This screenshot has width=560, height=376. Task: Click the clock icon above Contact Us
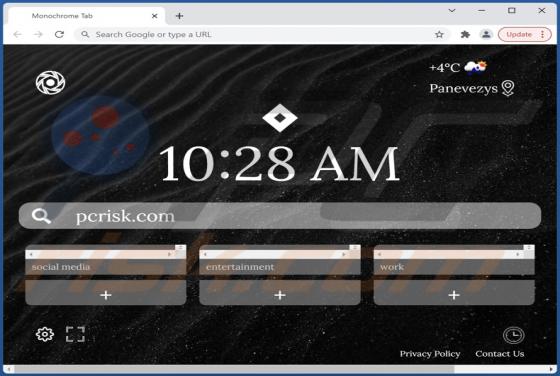click(x=513, y=335)
